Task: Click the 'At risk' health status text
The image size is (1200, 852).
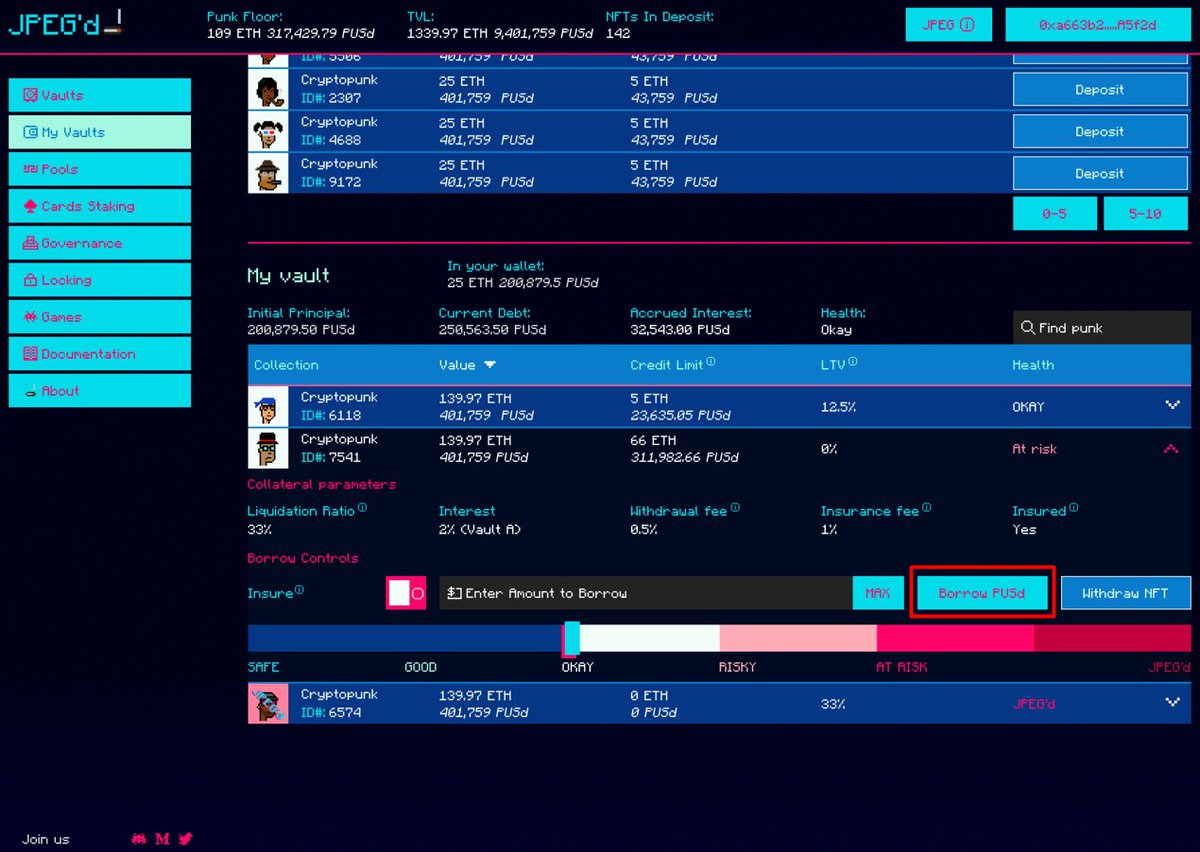Action: click(1034, 449)
